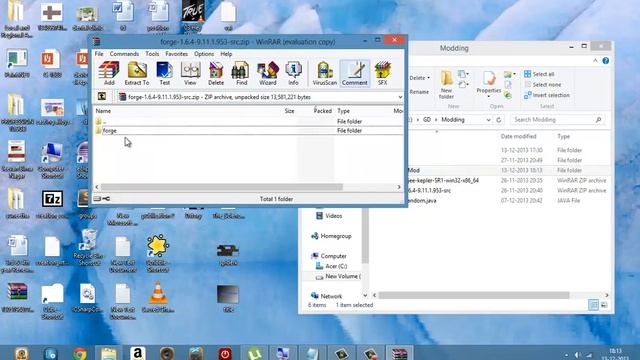Screen dimensions: 640x360
Task: Open the Explorer help icon
Action: [x=606, y=61]
